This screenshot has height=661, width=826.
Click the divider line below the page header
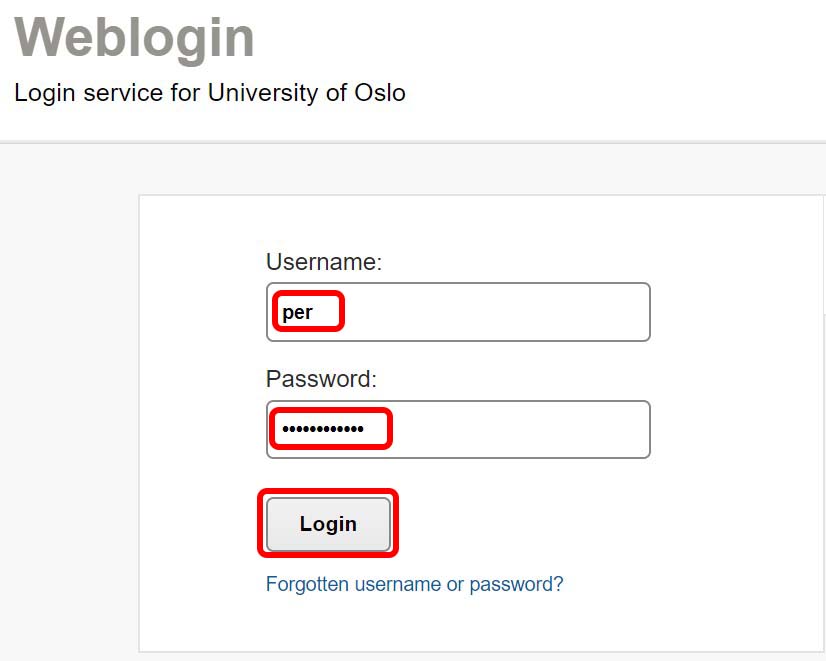pyautogui.click(x=413, y=142)
